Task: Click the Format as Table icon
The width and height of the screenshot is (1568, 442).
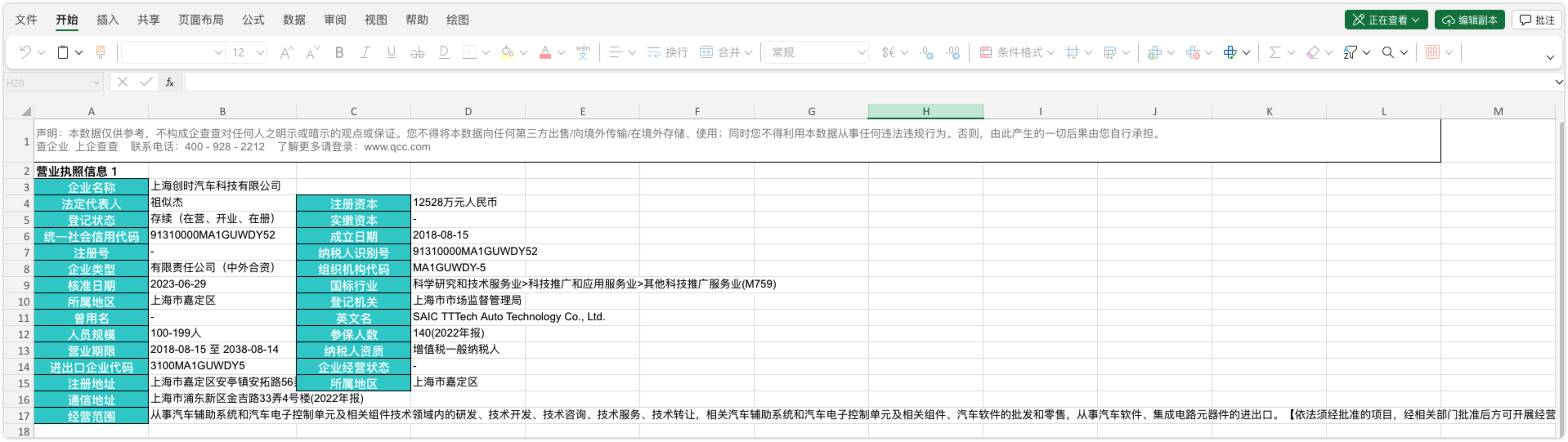Action: [1110, 52]
